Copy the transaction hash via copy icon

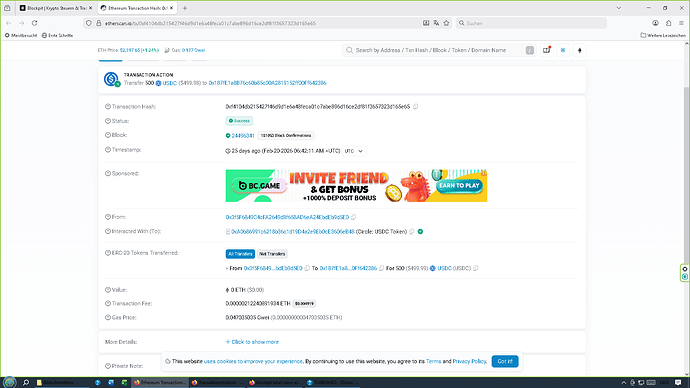pyautogui.click(x=415, y=106)
